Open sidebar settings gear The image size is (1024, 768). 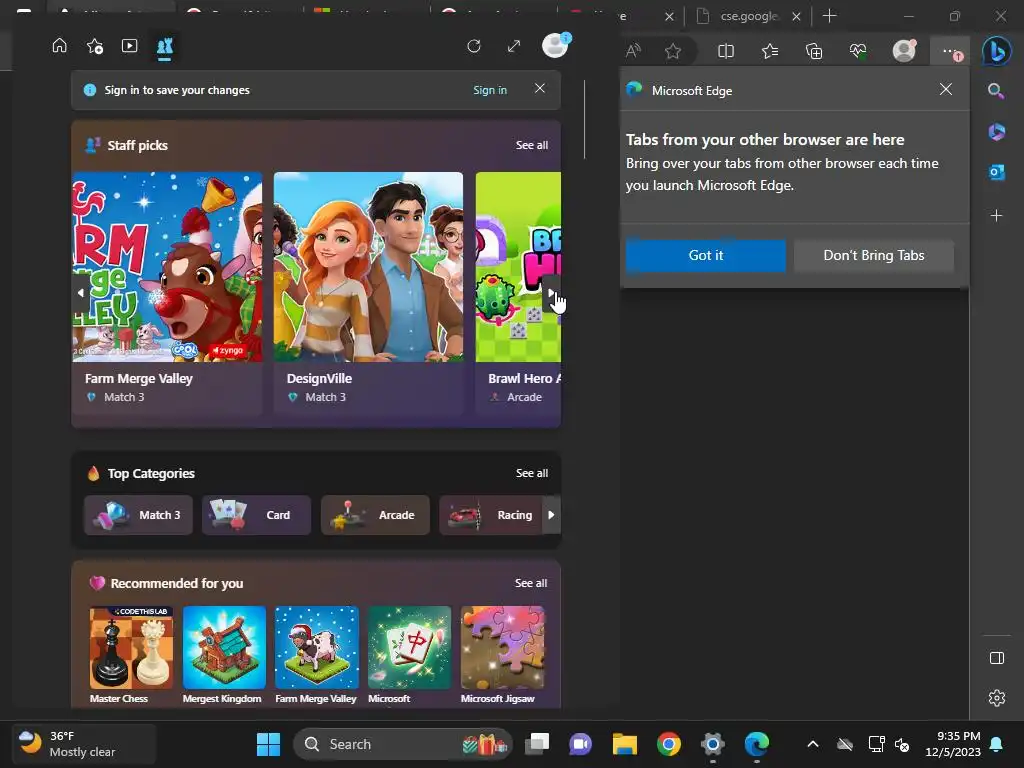click(x=997, y=698)
